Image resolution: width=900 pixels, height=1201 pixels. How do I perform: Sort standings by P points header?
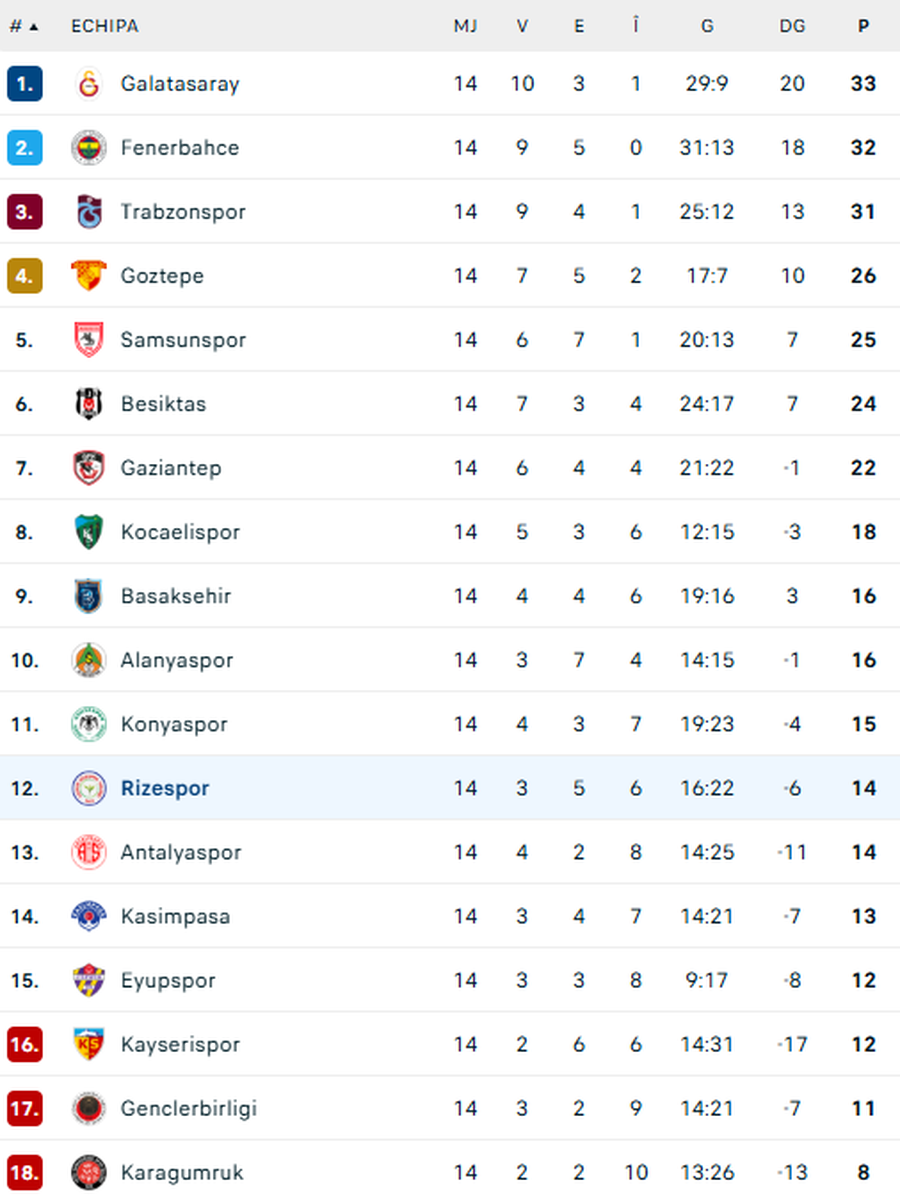click(x=863, y=26)
